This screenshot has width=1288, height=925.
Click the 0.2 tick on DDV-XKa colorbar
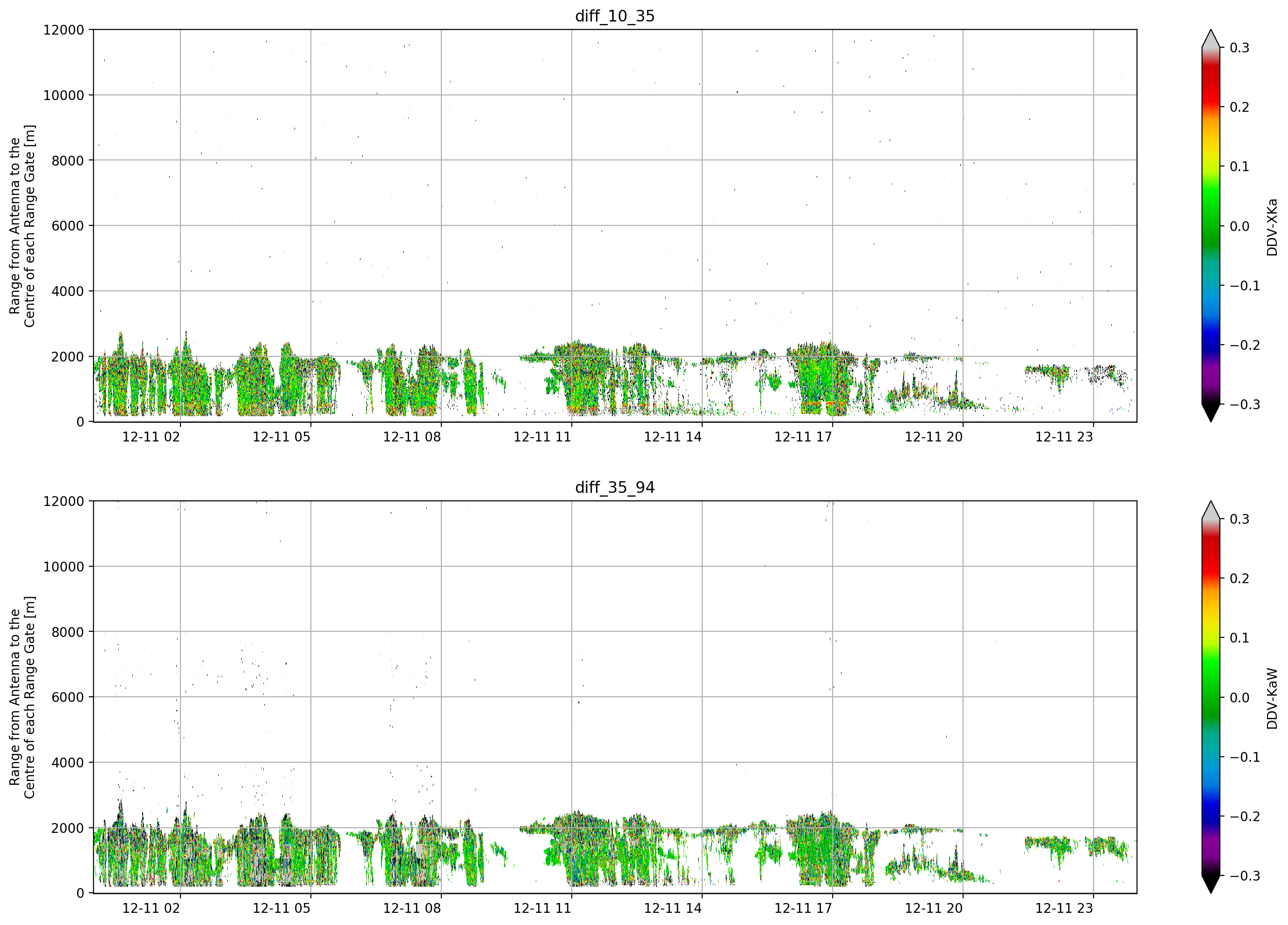point(1239,107)
